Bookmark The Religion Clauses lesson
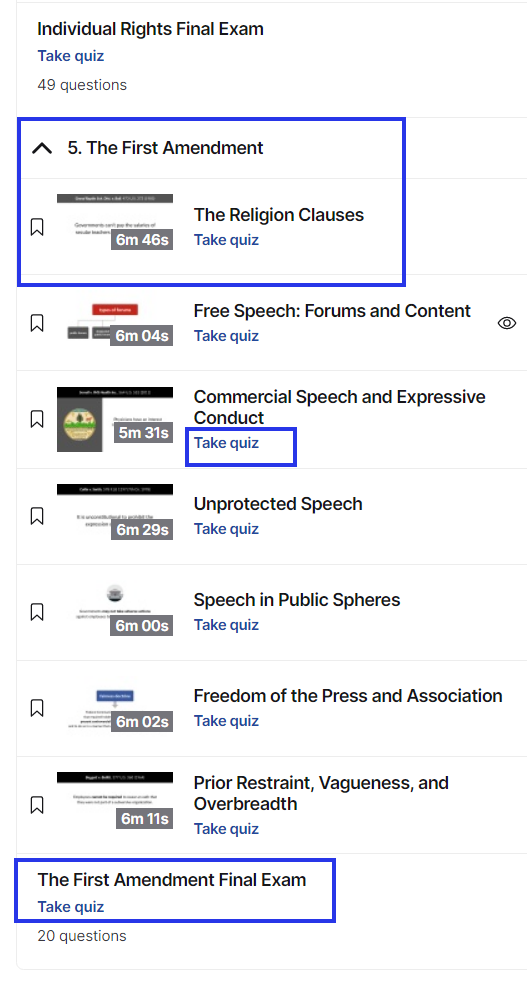527x990 pixels. (x=37, y=227)
